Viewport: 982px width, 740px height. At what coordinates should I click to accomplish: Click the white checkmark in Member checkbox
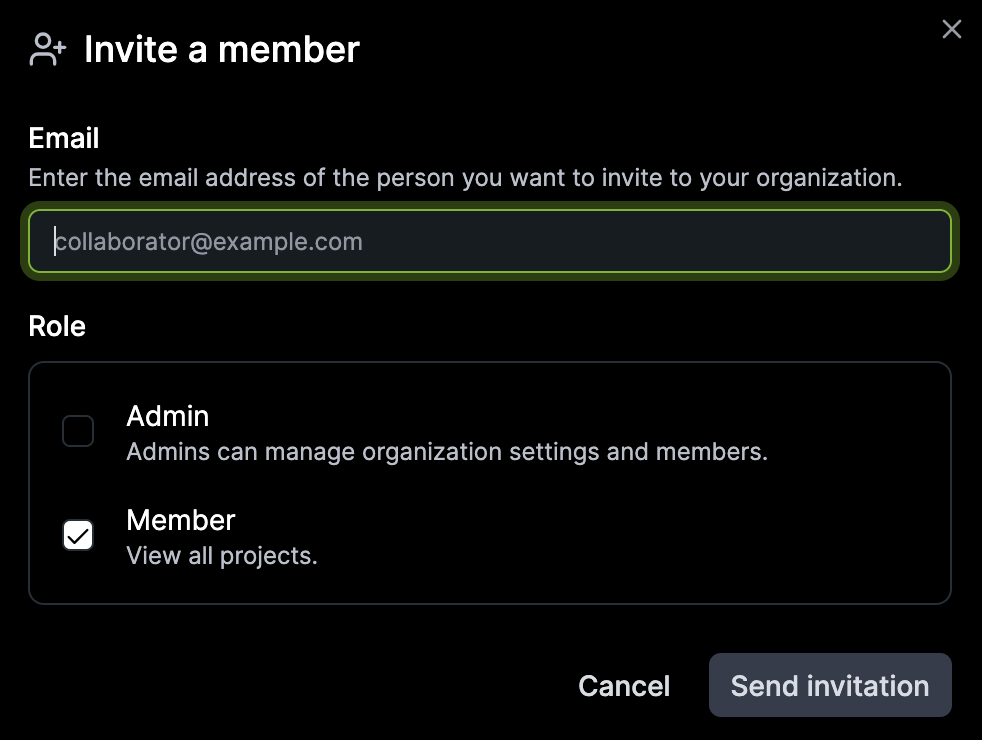pyautogui.click(x=78, y=536)
